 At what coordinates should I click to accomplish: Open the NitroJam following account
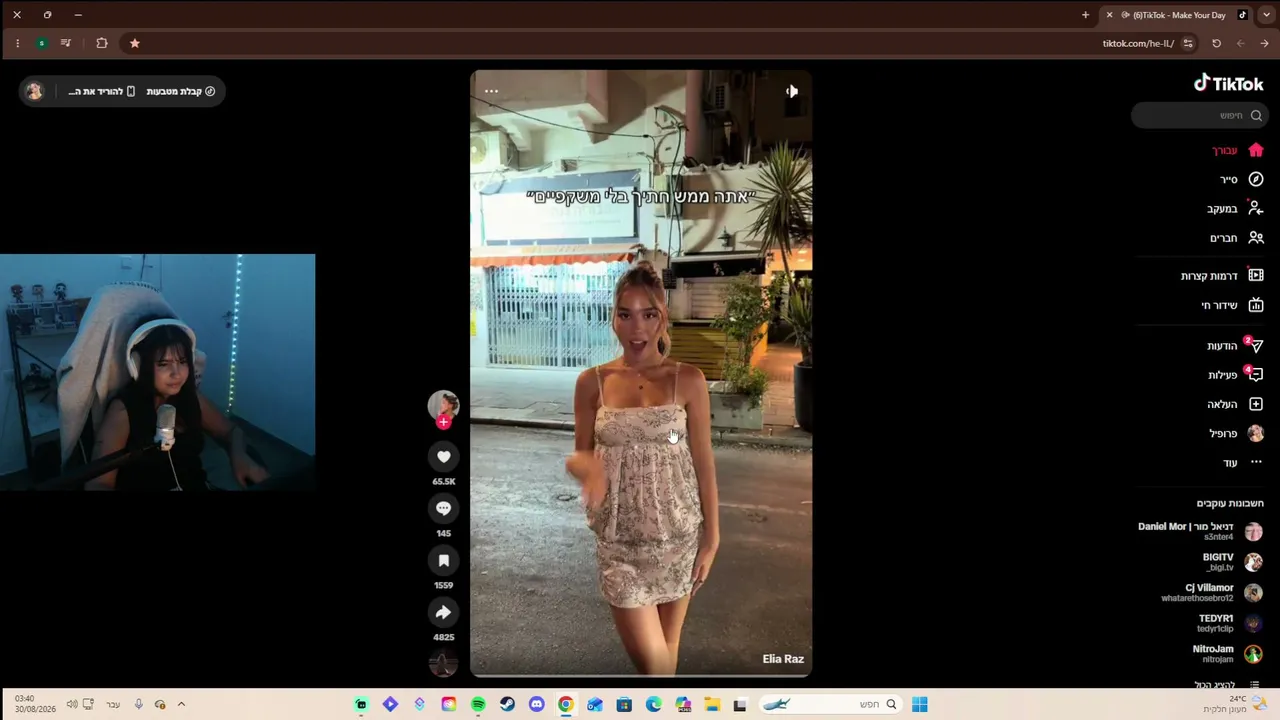(1227, 654)
